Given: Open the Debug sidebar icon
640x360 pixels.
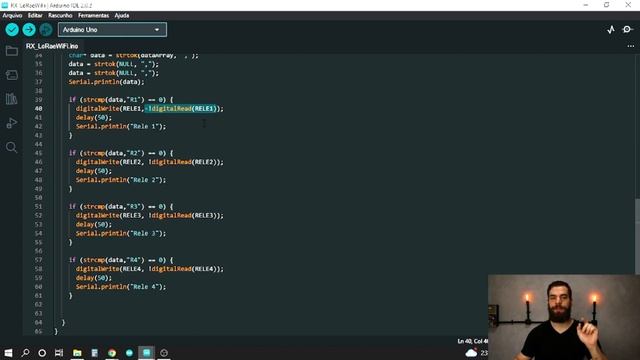Looking at the screenshot, I should click(11, 123).
